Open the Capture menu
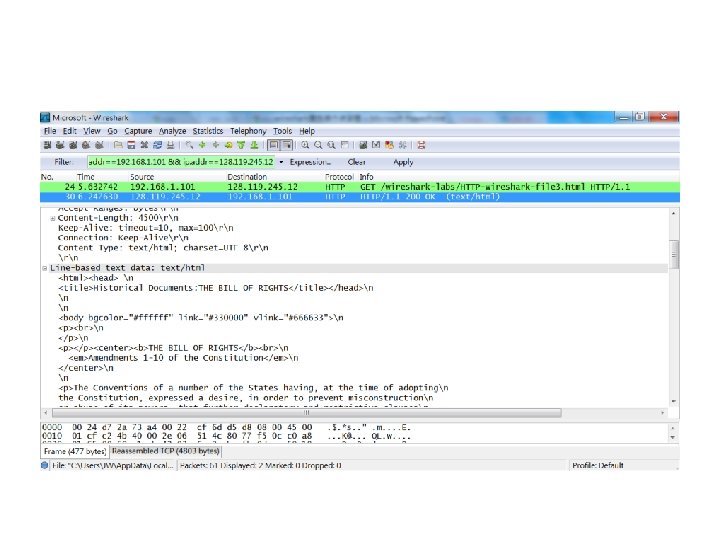 (138, 131)
